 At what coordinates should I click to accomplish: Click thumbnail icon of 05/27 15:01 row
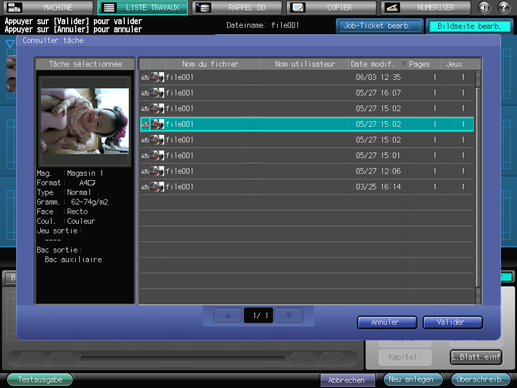[157, 156]
